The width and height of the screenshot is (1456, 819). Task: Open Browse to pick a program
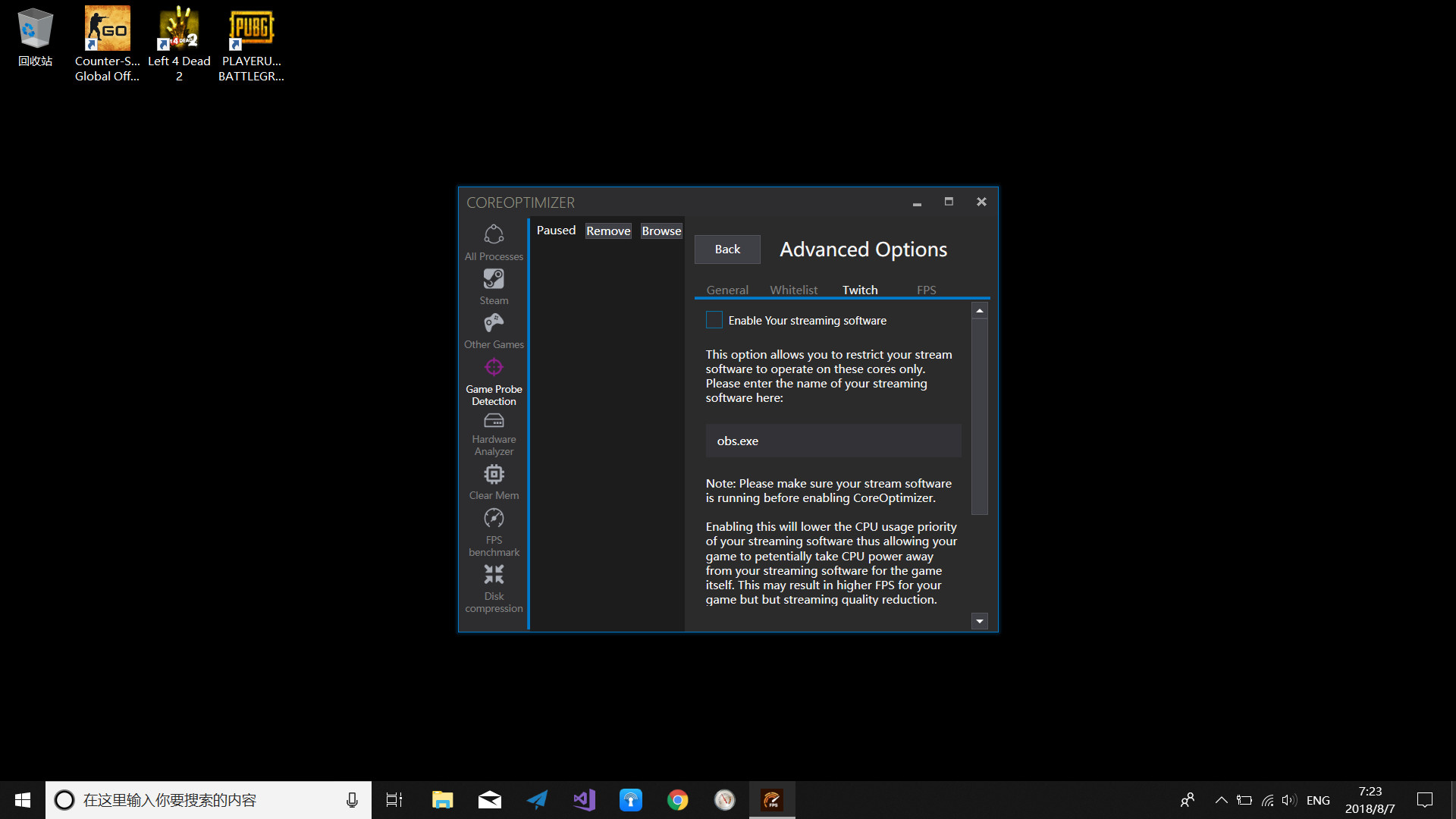(x=661, y=231)
